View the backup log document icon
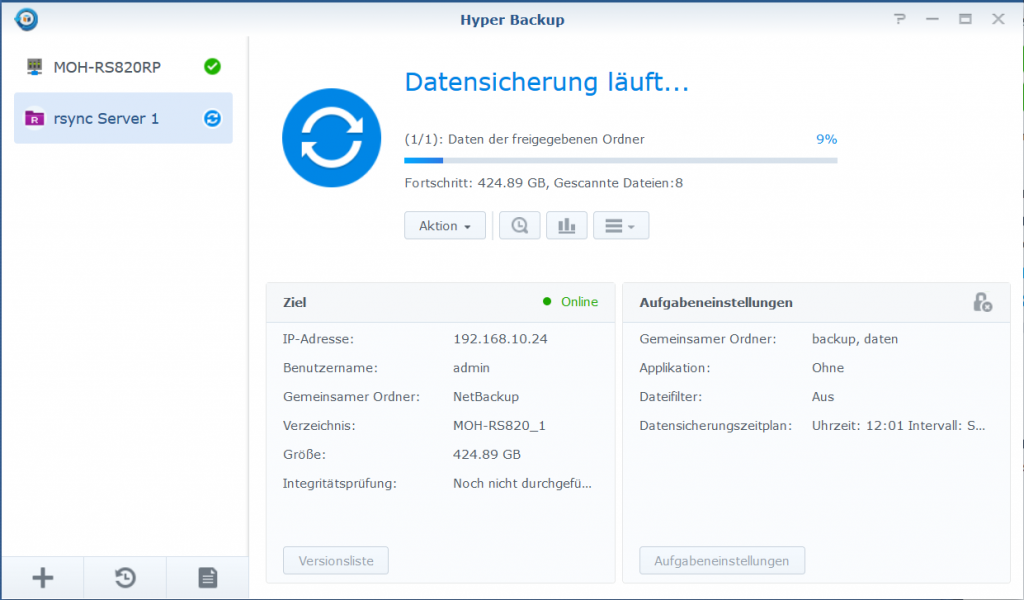The width and height of the screenshot is (1024, 600). (207, 577)
